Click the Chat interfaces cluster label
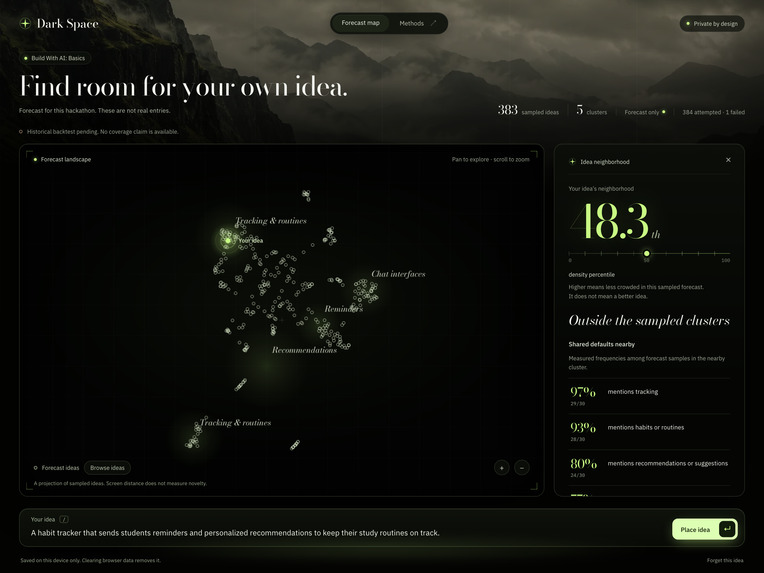This screenshot has width=764, height=573. pyautogui.click(x=398, y=274)
